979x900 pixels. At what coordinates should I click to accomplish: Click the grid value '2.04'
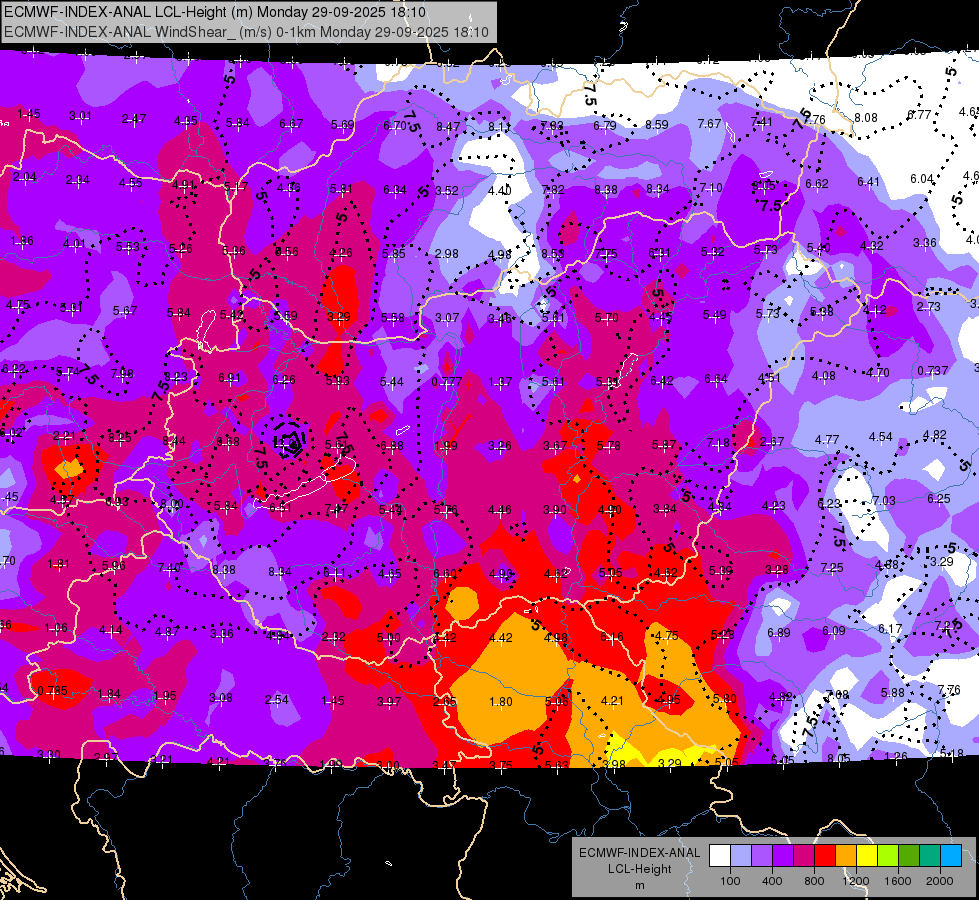[24, 177]
